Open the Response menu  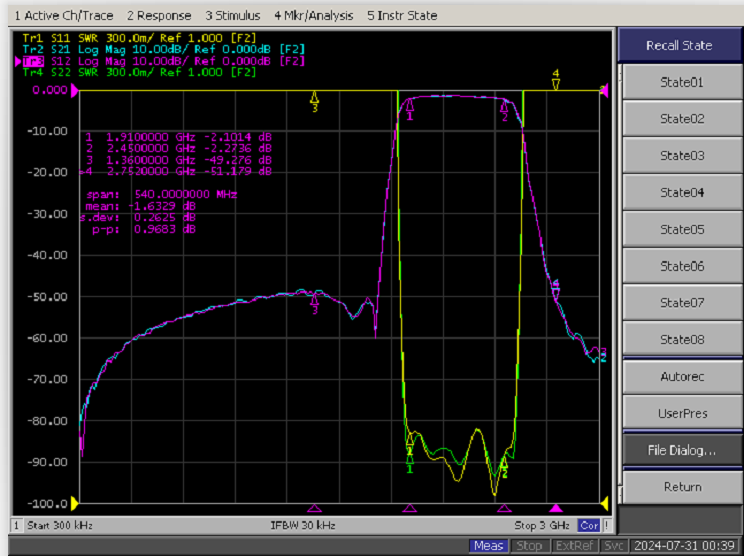(159, 16)
